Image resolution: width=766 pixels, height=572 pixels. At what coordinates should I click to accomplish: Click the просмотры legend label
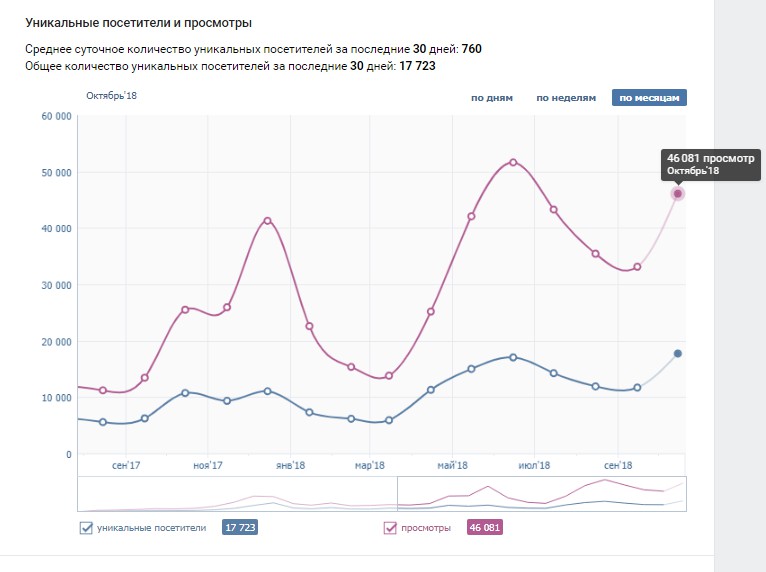click(426, 528)
